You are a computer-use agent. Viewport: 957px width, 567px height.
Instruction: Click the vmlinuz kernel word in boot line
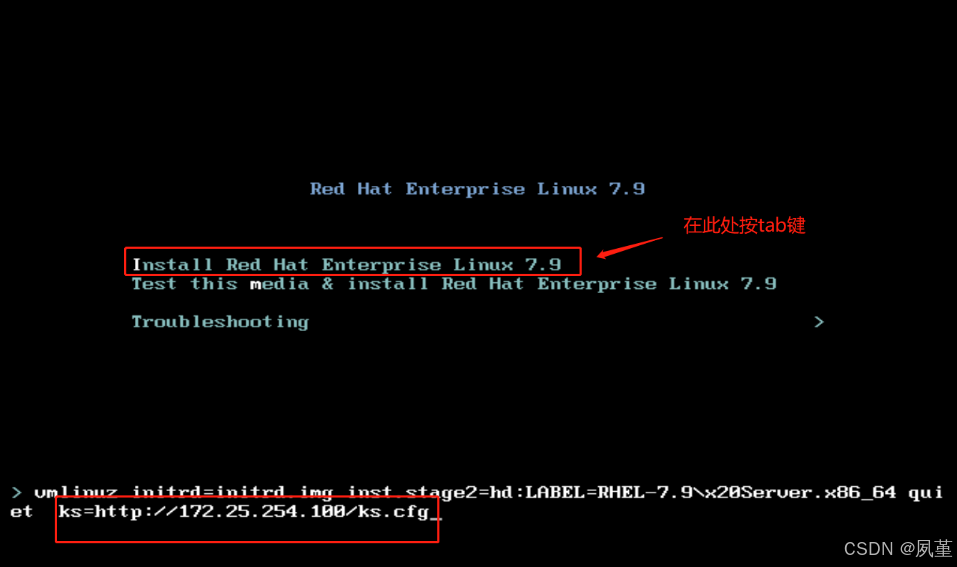click(76, 492)
